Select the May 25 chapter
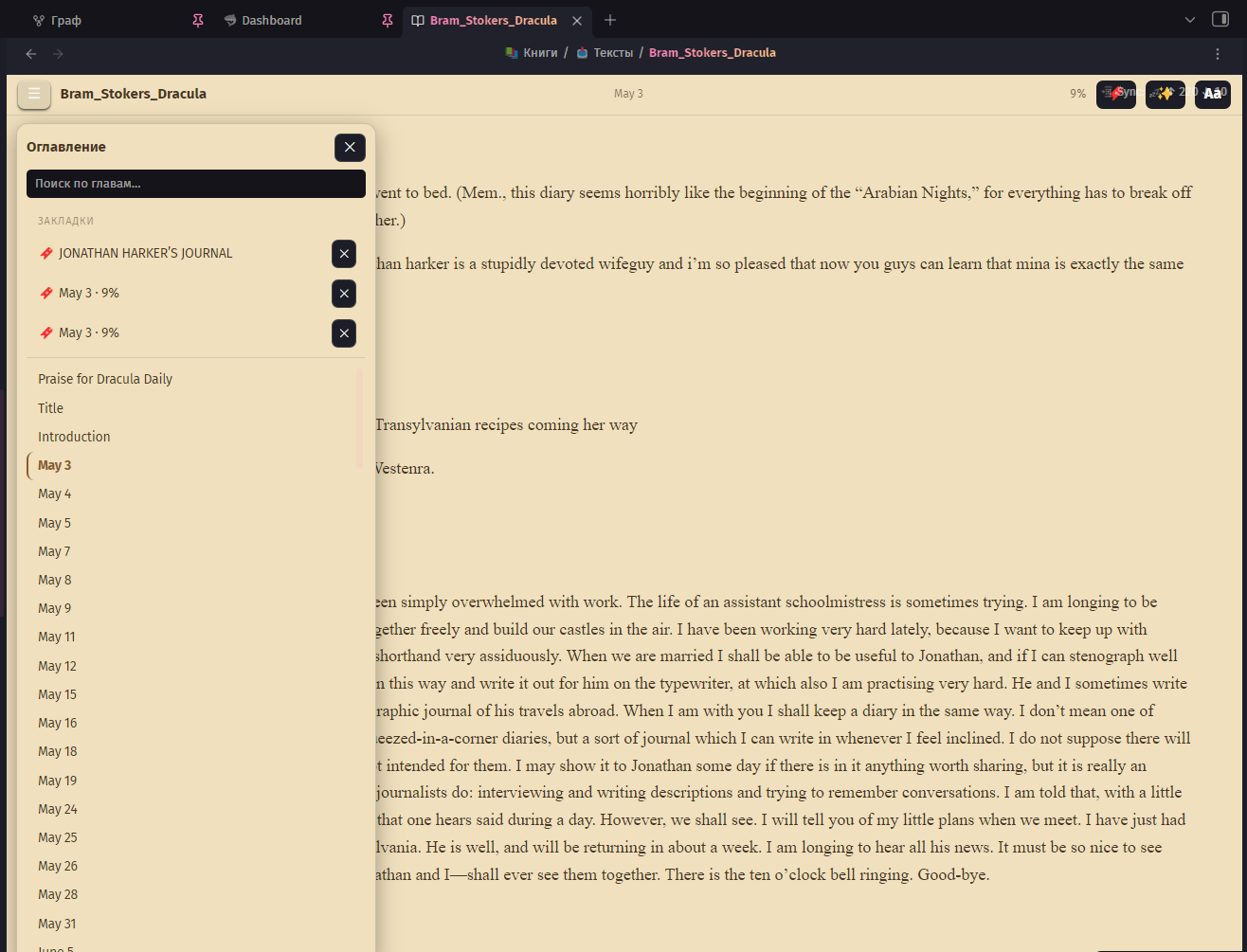The image size is (1247, 952). [x=57, y=837]
